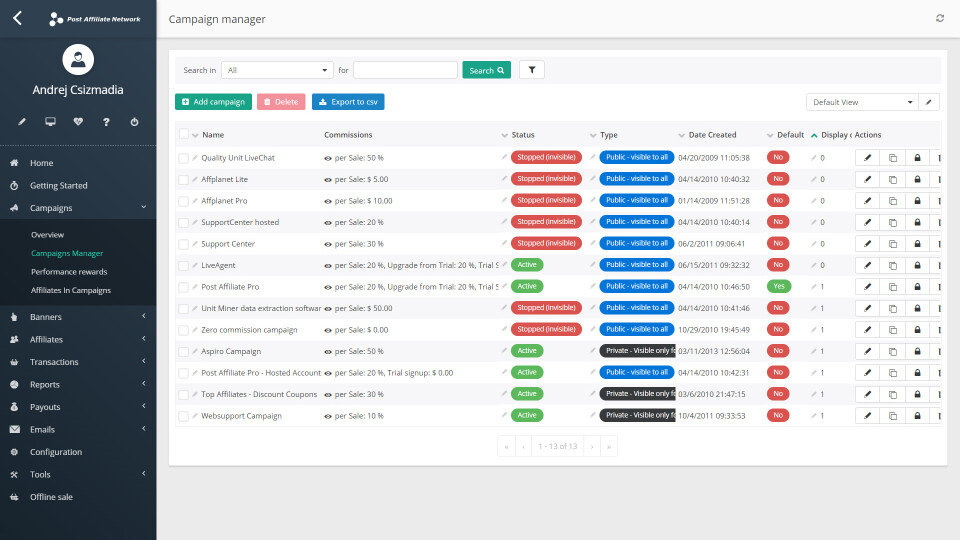Image resolution: width=960 pixels, height=540 pixels.
Task: Select the Aspiro Campaign row checkbox
Action: point(183,351)
